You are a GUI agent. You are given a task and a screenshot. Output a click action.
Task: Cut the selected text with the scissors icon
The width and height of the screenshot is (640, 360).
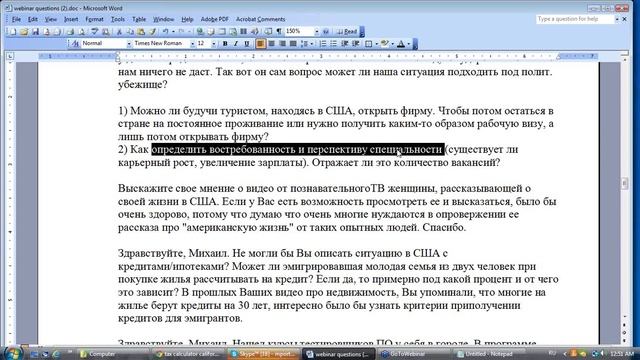click(x=119, y=31)
